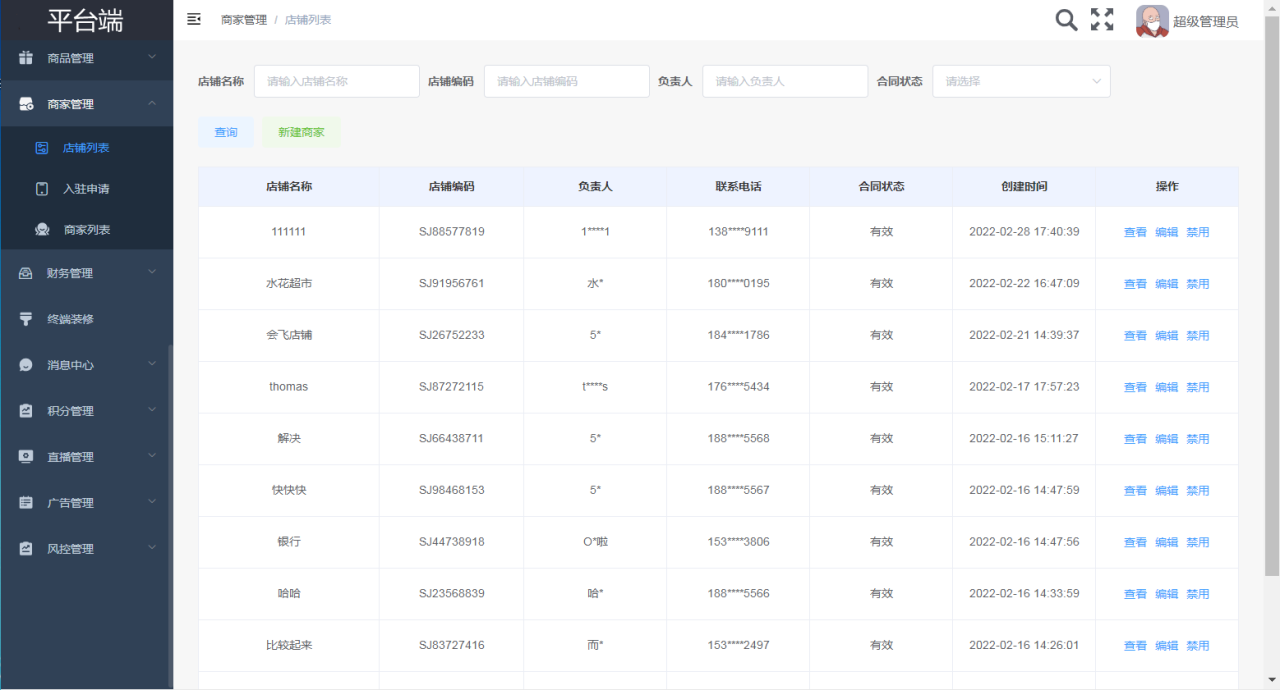Focus the 负责人 input field

pyautogui.click(x=785, y=81)
